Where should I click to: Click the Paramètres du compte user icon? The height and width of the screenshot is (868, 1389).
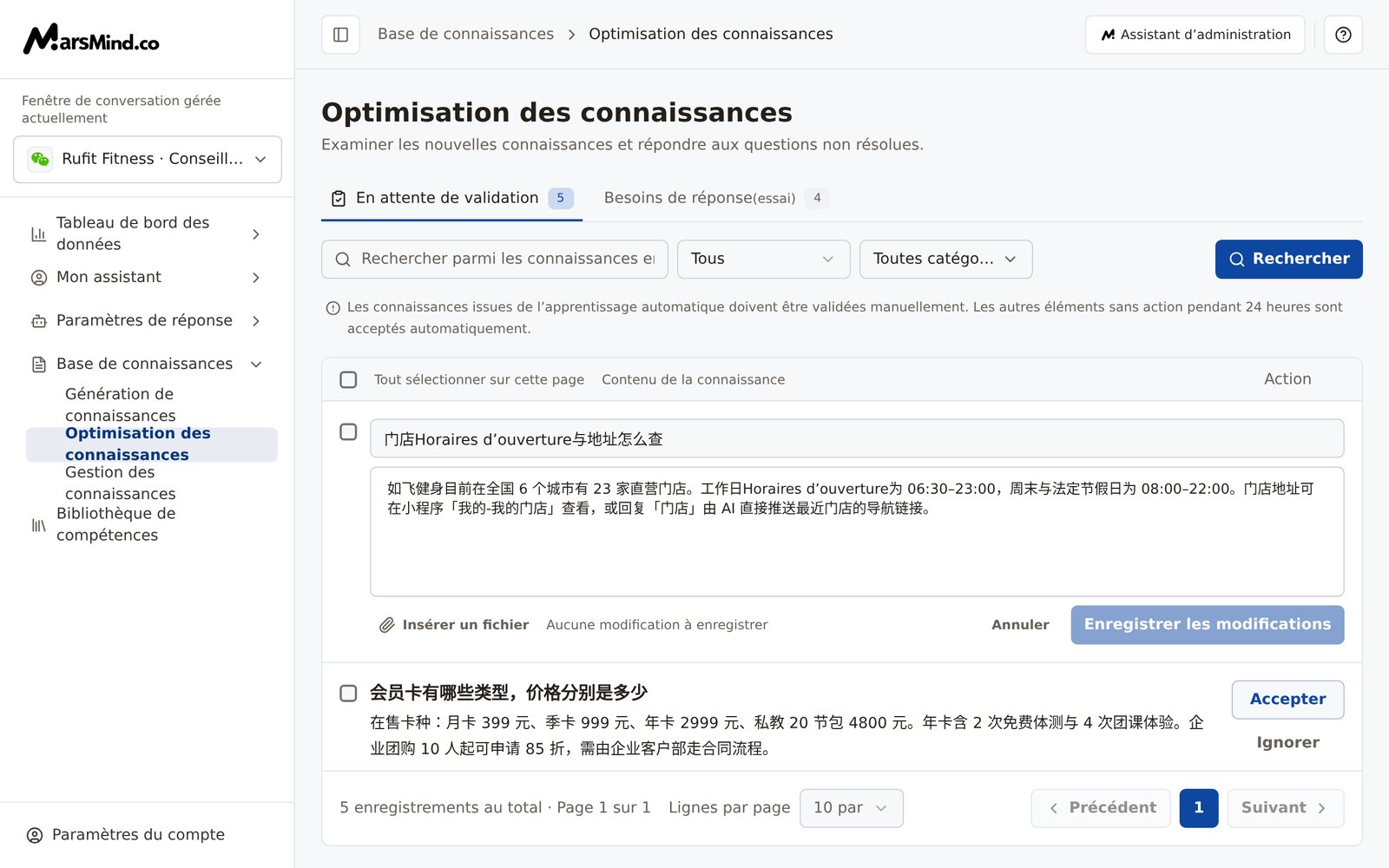pyautogui.click(x=35, y=835)
